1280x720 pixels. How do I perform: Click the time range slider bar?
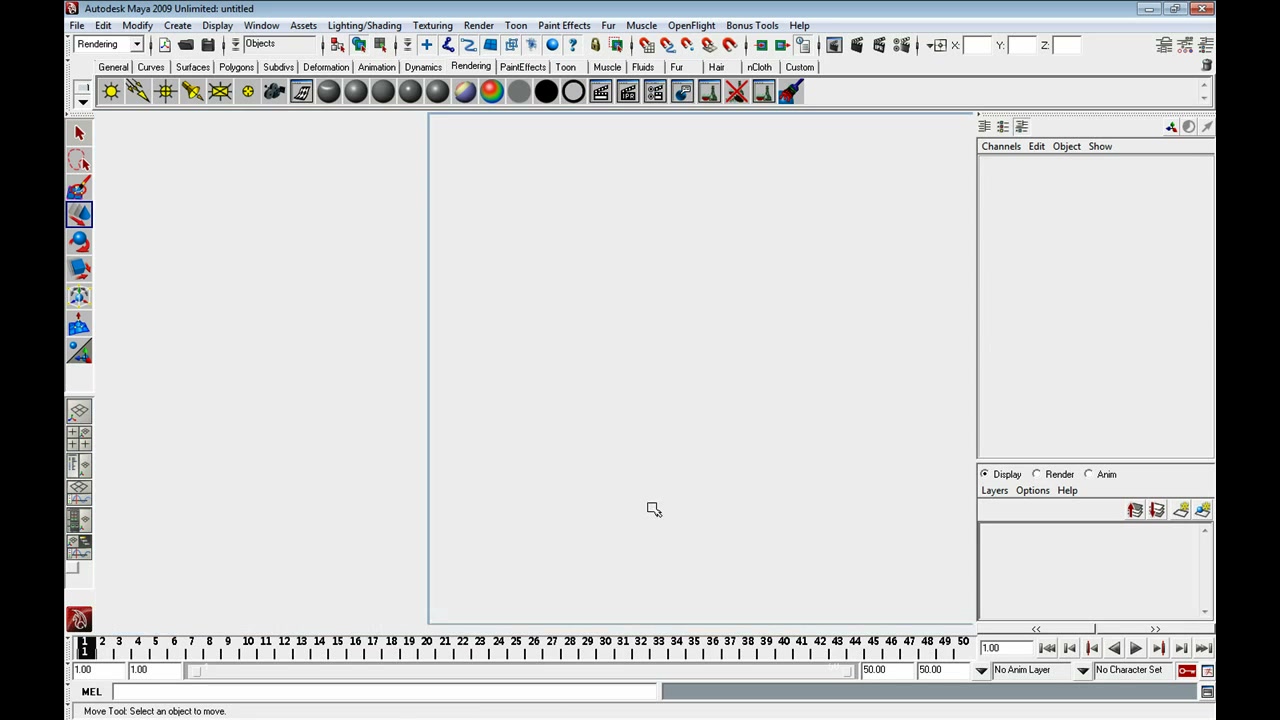(x=520, y=670)
